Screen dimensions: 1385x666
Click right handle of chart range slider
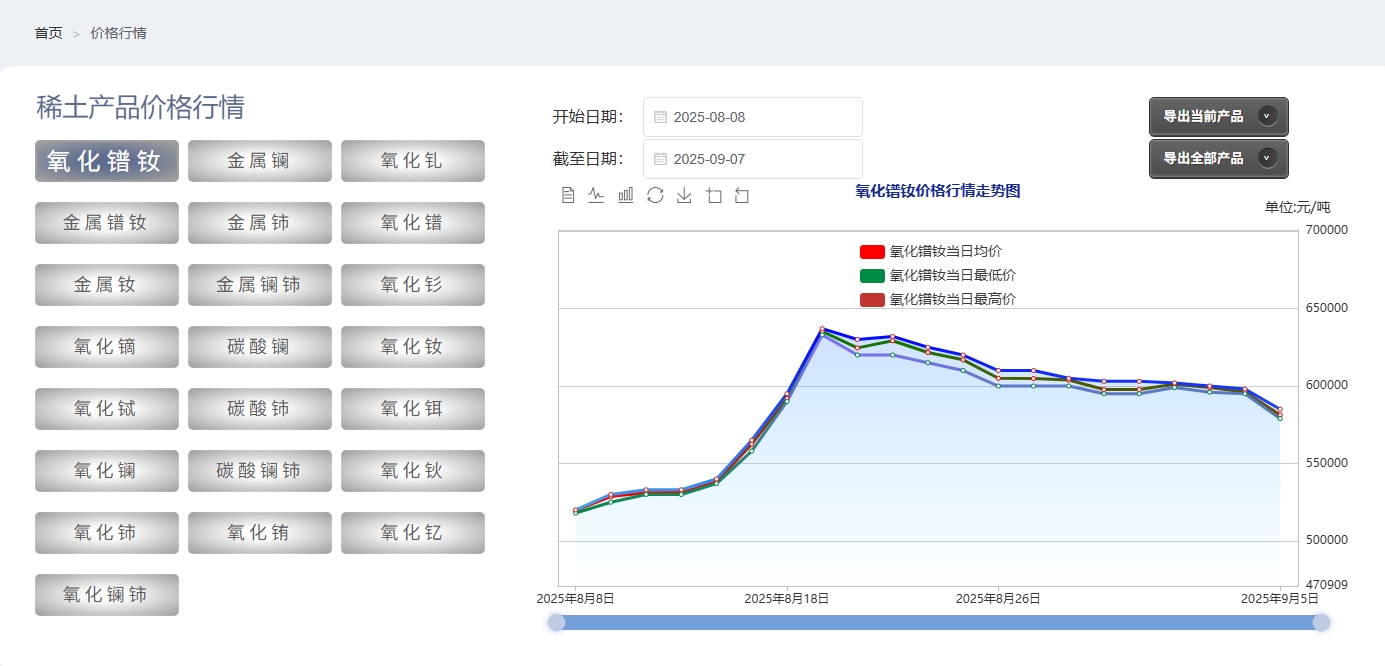coord(1321,623)
